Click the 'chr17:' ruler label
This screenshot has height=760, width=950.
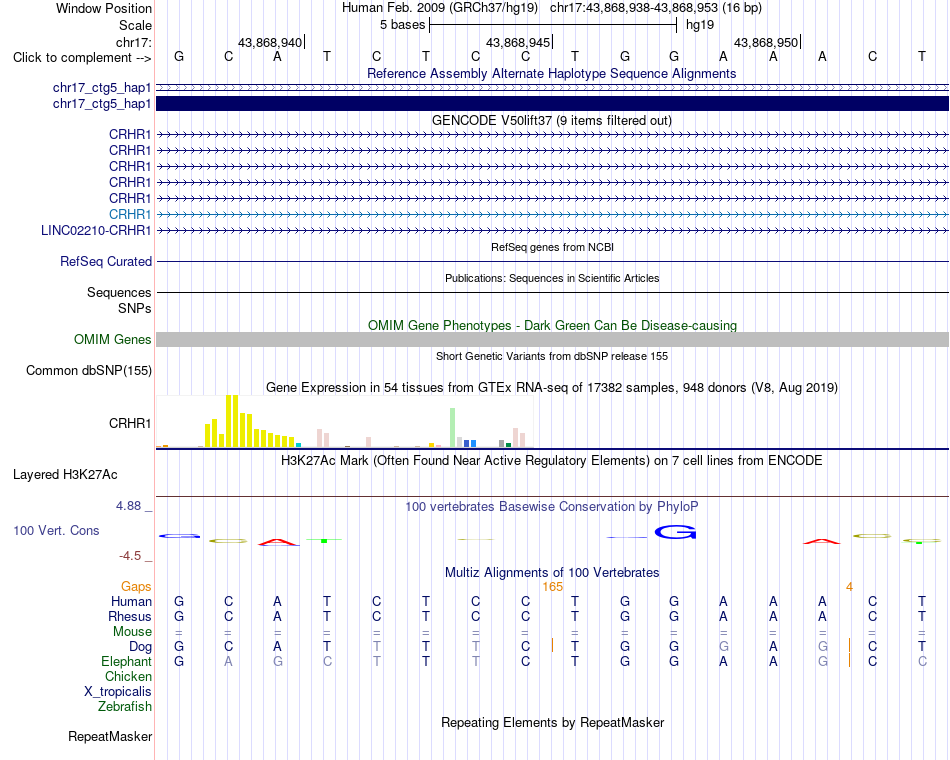133,42
